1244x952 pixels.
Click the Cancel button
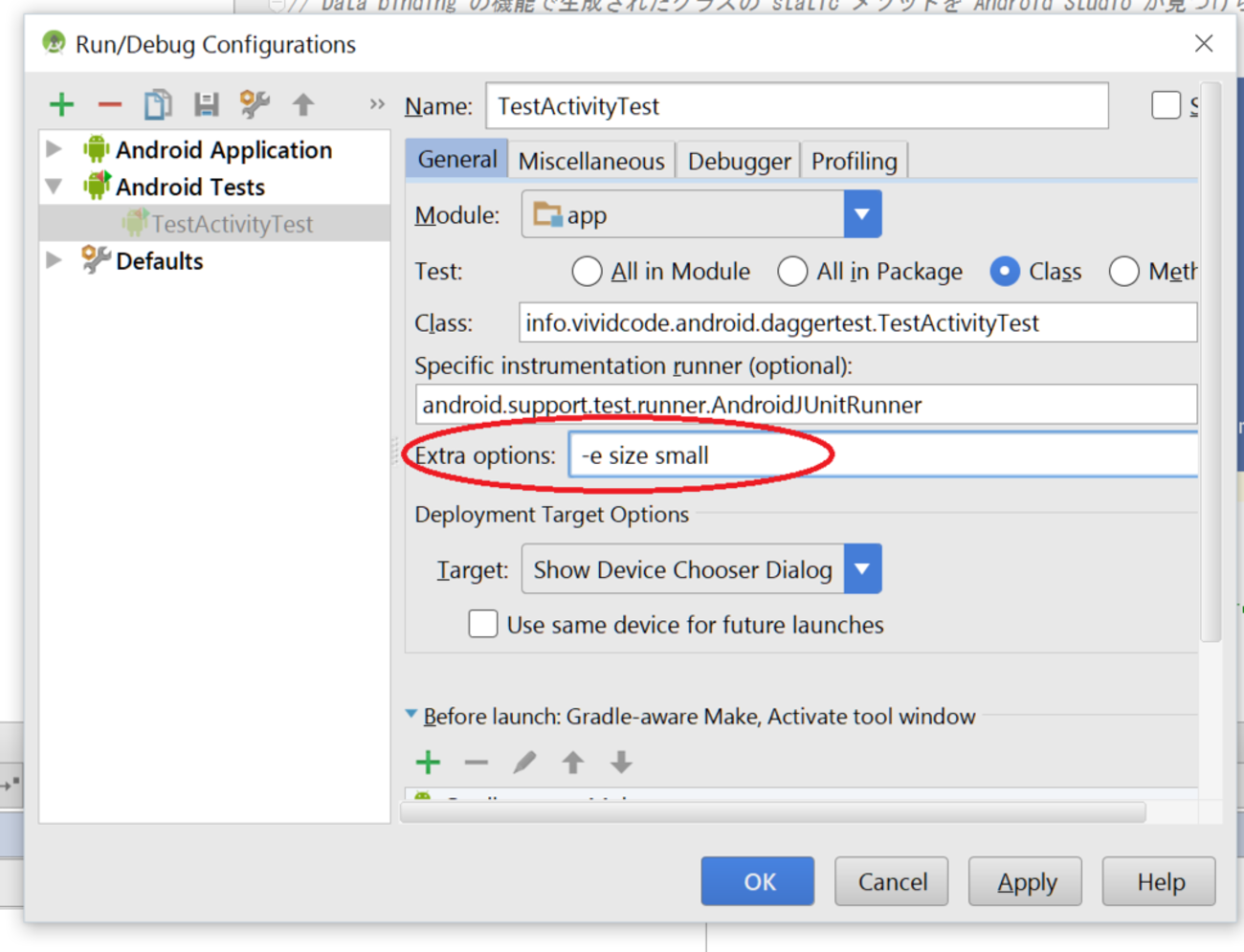click(x=892, y=881)
